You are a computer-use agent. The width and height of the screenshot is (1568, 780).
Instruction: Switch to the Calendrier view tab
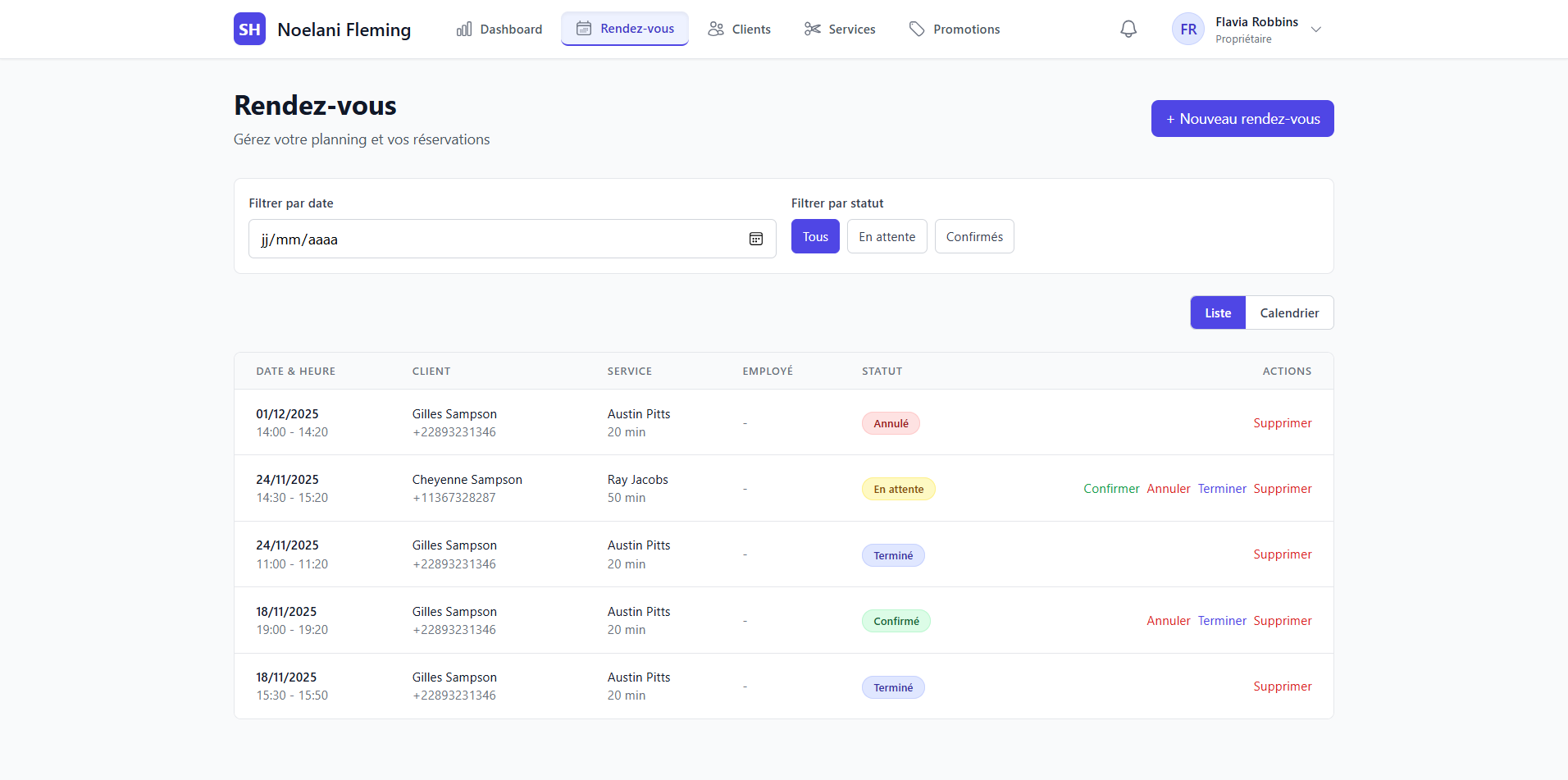click(x=1289, y=312)
